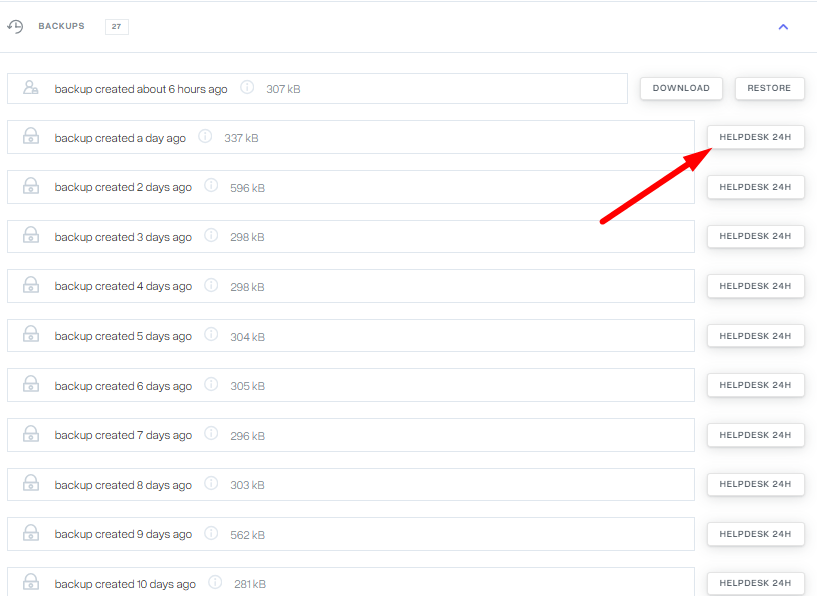
Task: Click lock icon on 10 days ago backup
Action: (31, 581)
